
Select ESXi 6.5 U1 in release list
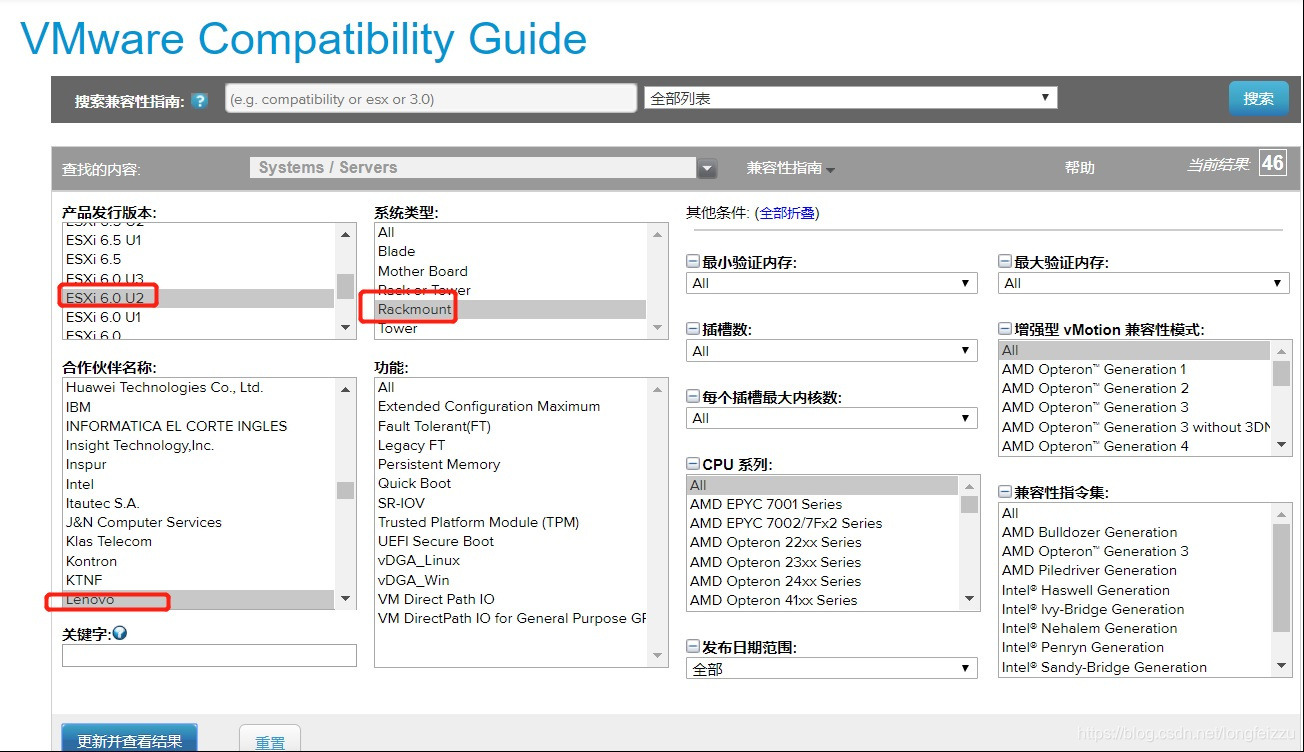point(198,240)
